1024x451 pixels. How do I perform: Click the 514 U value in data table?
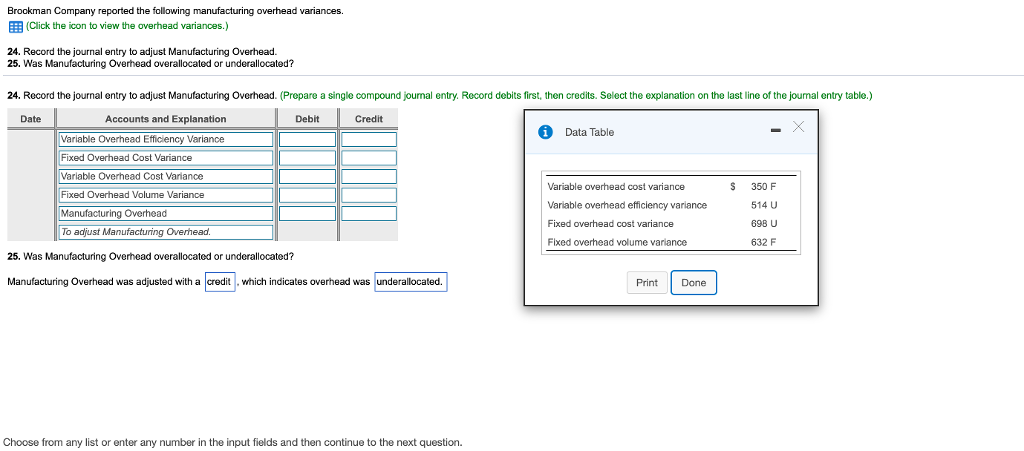pyautogui.click(x=764, y=205)
